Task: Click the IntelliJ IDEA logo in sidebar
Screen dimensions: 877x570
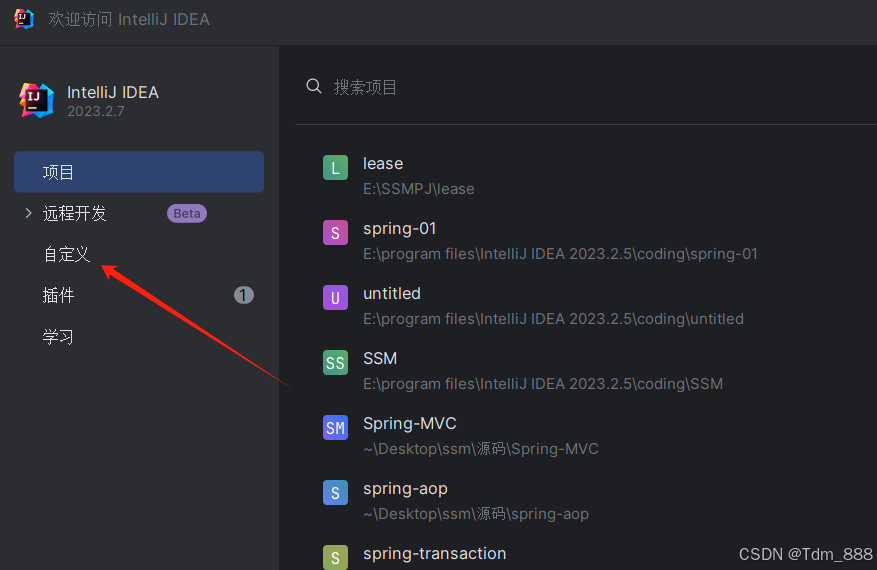Action: 36,100
